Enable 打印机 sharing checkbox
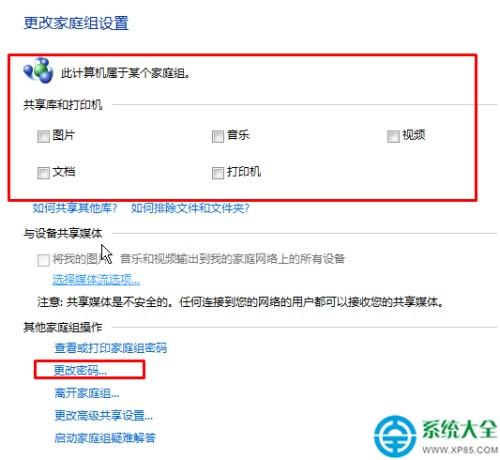The width and height of the screenshot is (500, 460). (218, 173)
